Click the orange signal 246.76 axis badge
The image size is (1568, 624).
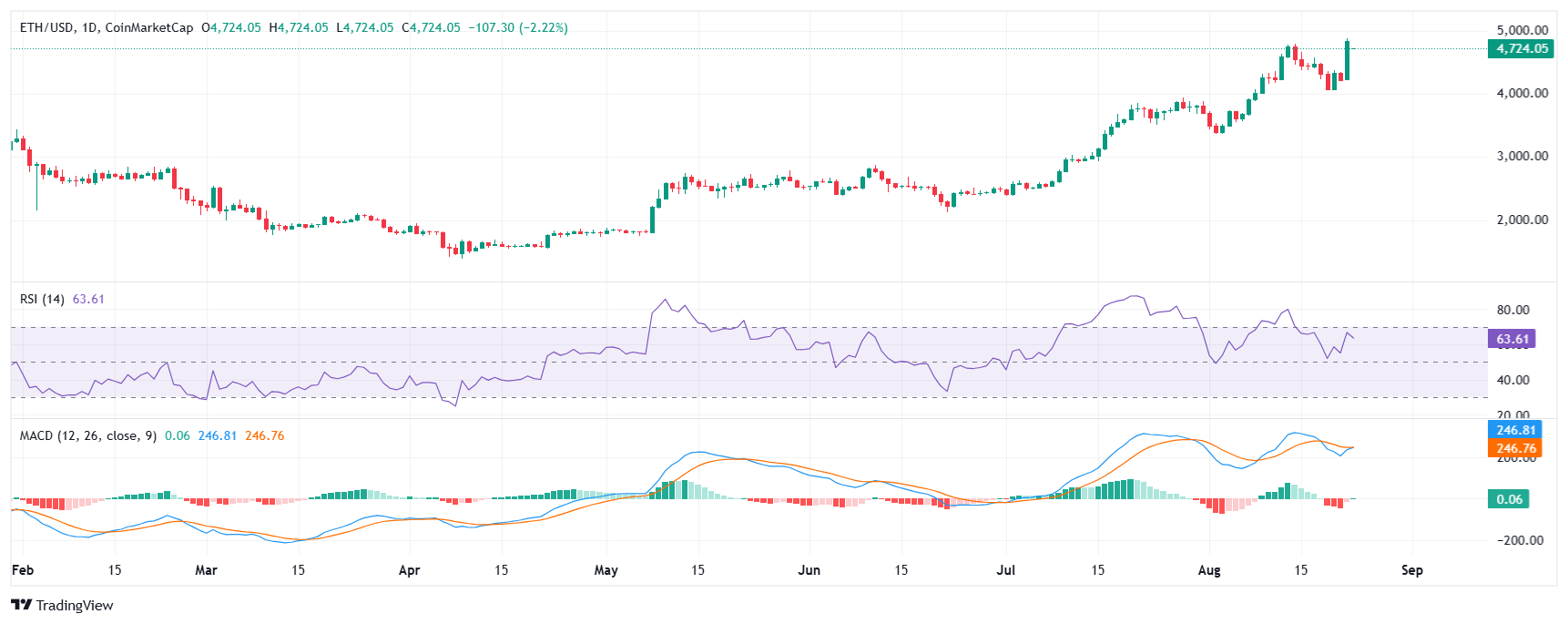1515,448
